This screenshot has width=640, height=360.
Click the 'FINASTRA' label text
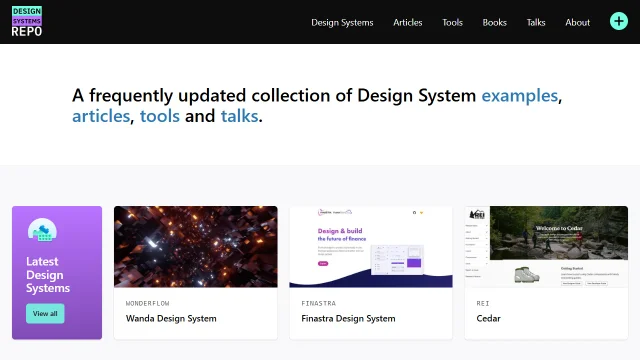318,303
